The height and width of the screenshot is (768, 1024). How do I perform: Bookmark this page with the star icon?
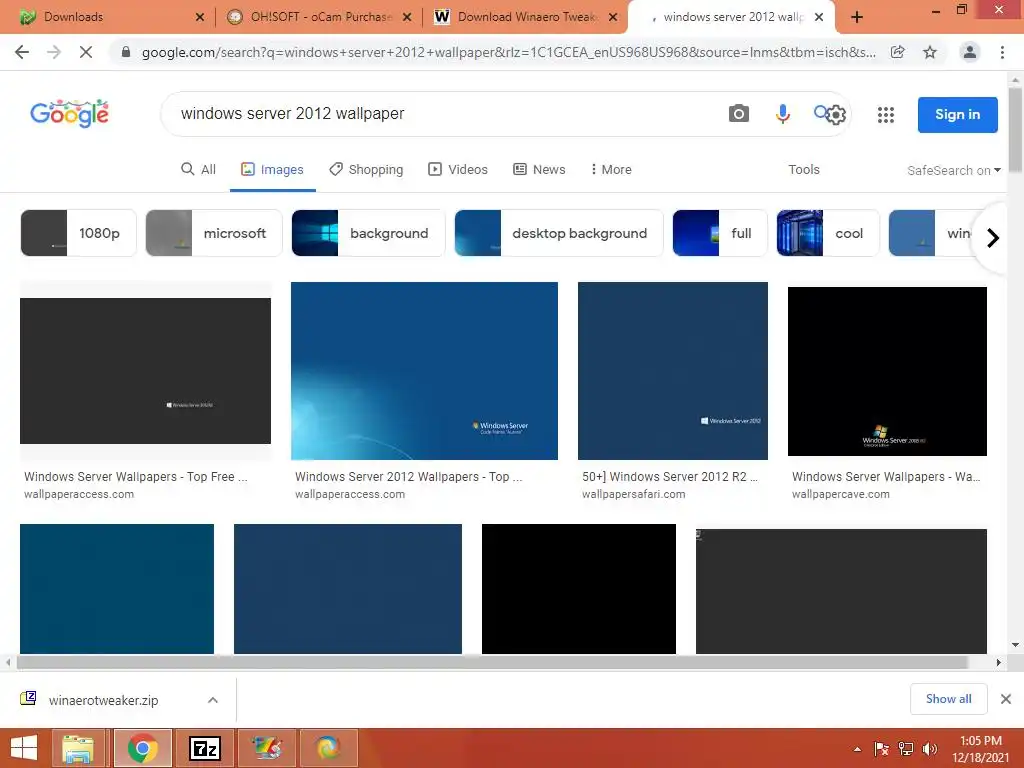(x=930, y=52)
